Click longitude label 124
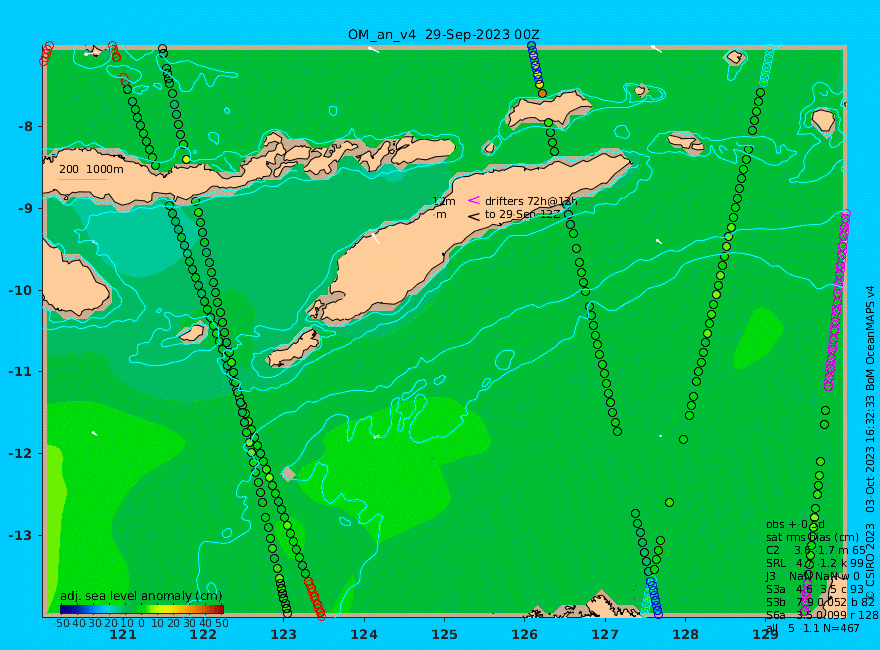Screen dimensions: 880x650 pos(364,634)
